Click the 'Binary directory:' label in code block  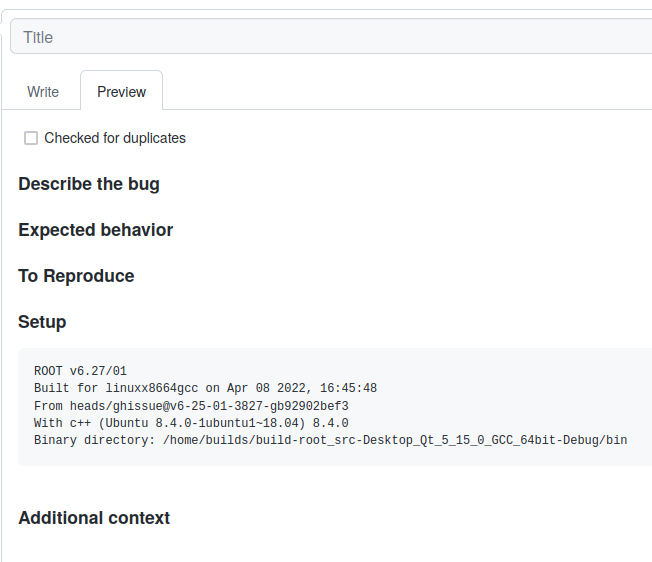tap(95, 440)
